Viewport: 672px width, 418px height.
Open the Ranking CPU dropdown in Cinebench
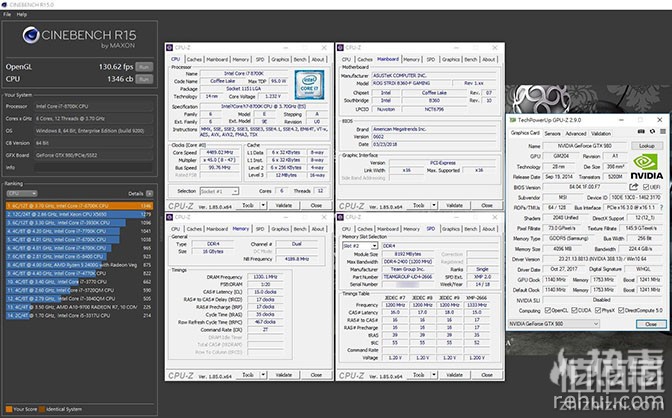[22, 193]
